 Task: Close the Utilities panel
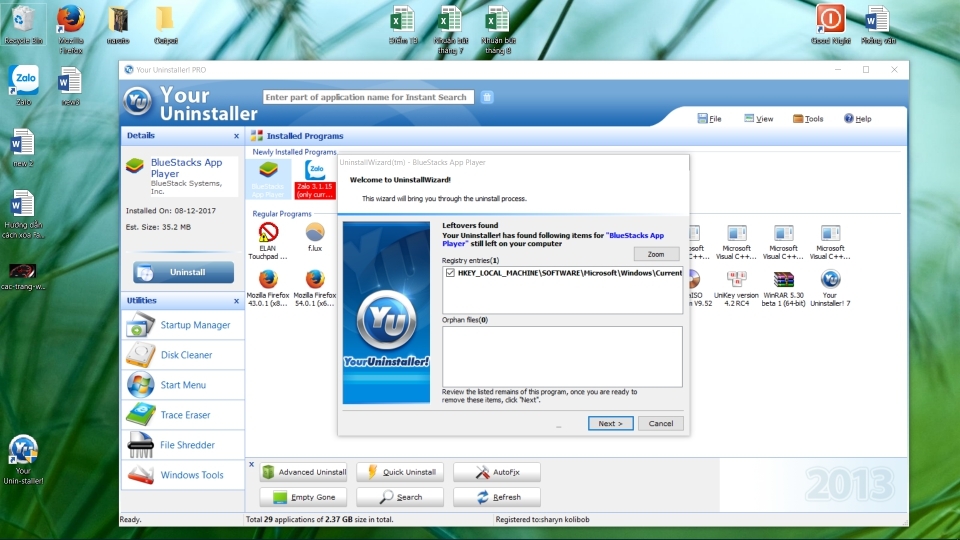coord(236,301)
